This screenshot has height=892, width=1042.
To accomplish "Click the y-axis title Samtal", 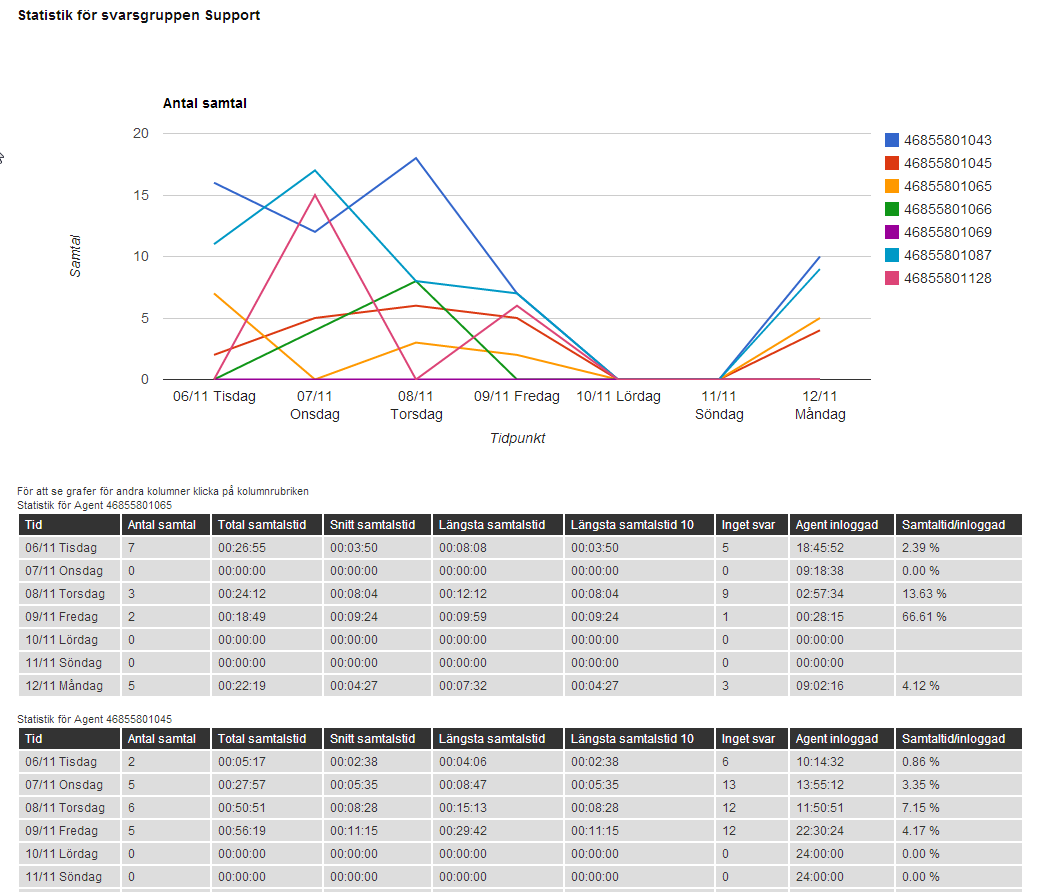I will click(75, 256).
